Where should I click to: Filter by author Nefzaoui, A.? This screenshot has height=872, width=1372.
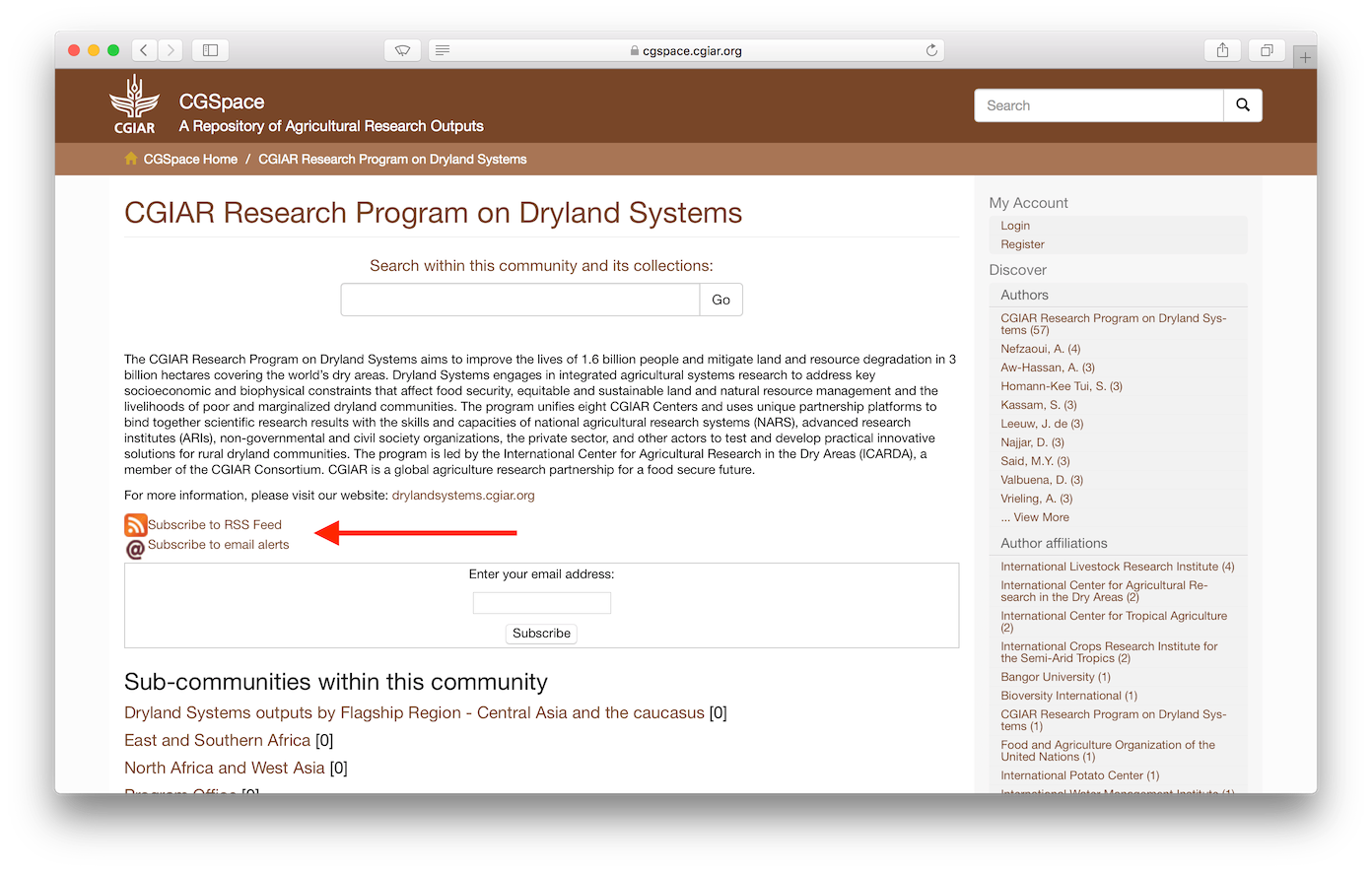tap(1040, 349)
